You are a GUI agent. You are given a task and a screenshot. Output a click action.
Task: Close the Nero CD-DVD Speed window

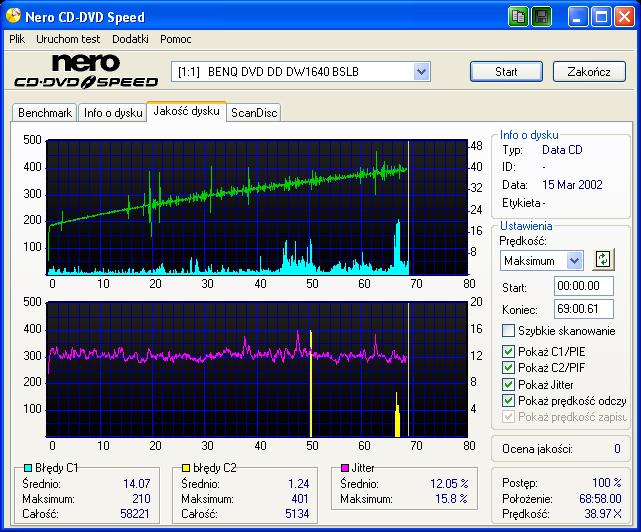[x=624, y=17]
